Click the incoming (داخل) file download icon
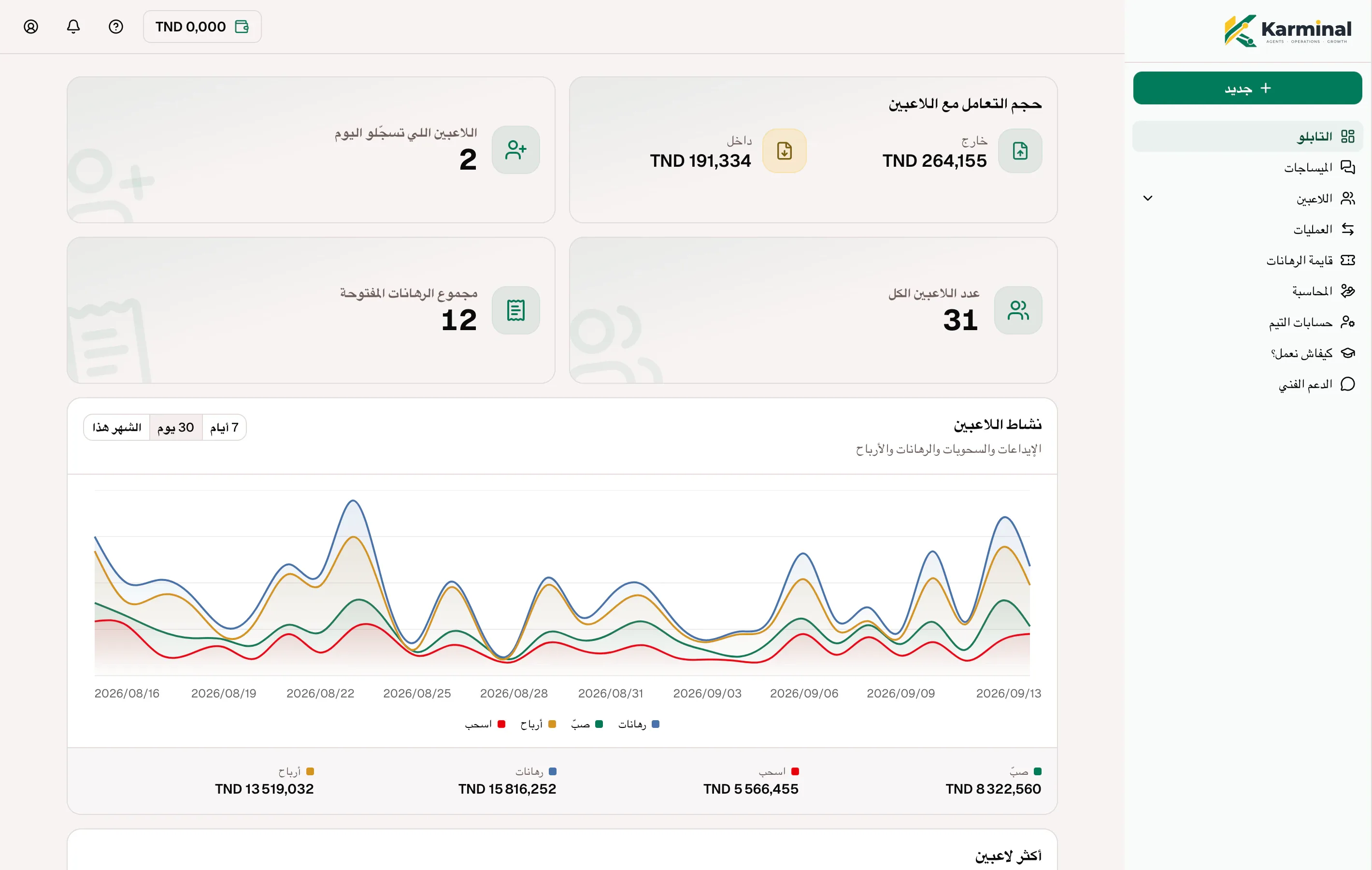Screen dimensions: 1372x870 tap(785, 150)
